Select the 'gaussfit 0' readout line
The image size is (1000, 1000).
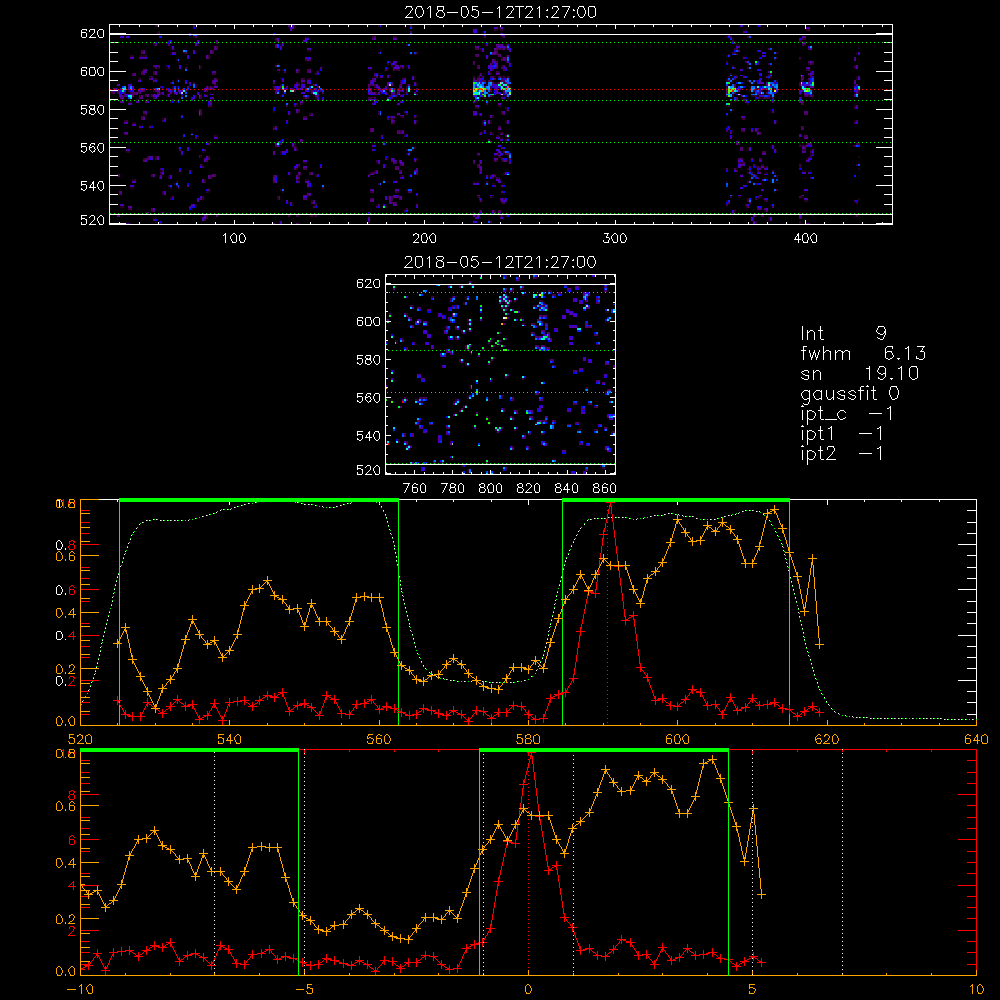tap(850, 393)
